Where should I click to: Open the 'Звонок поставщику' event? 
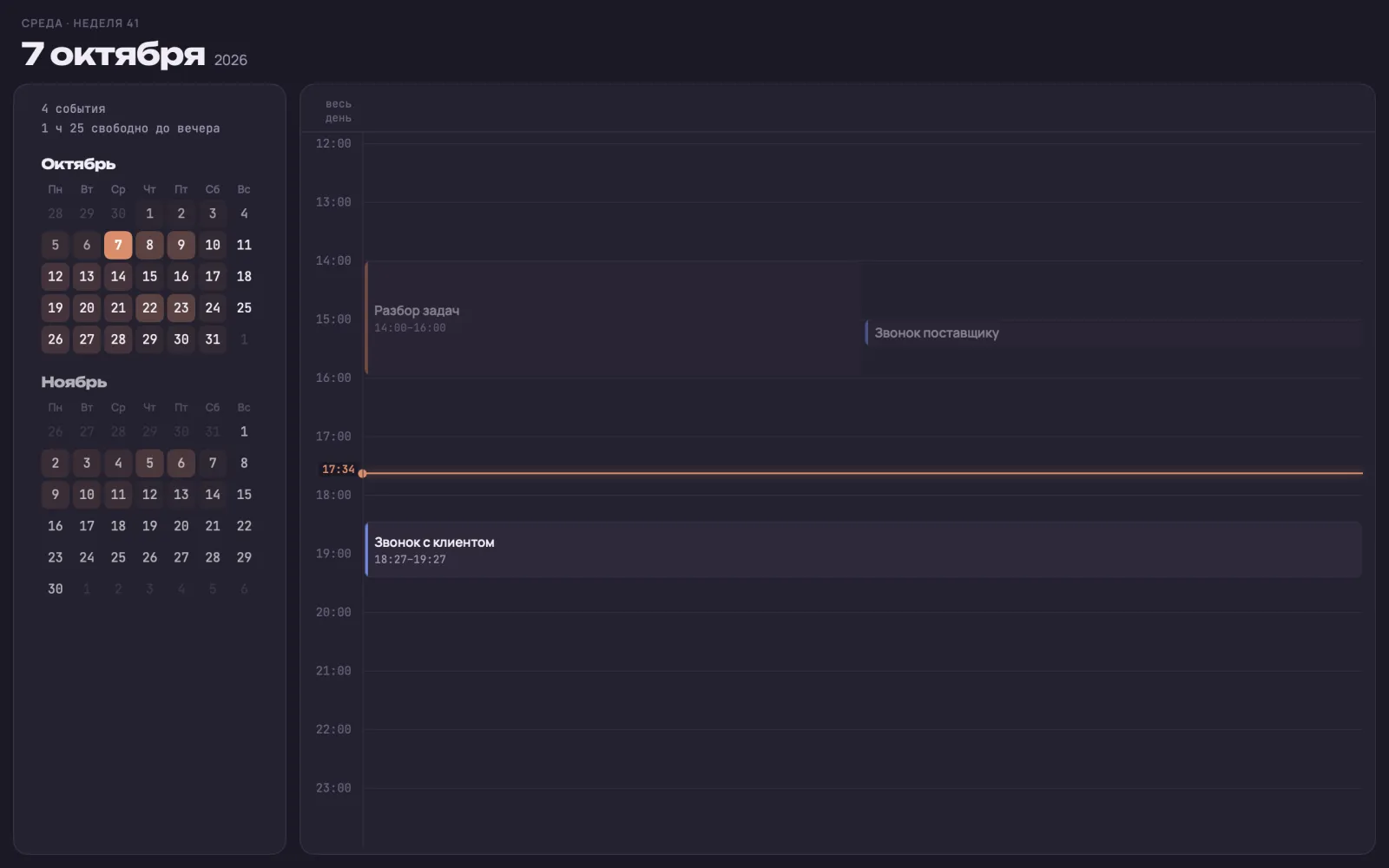[1113, 332]
